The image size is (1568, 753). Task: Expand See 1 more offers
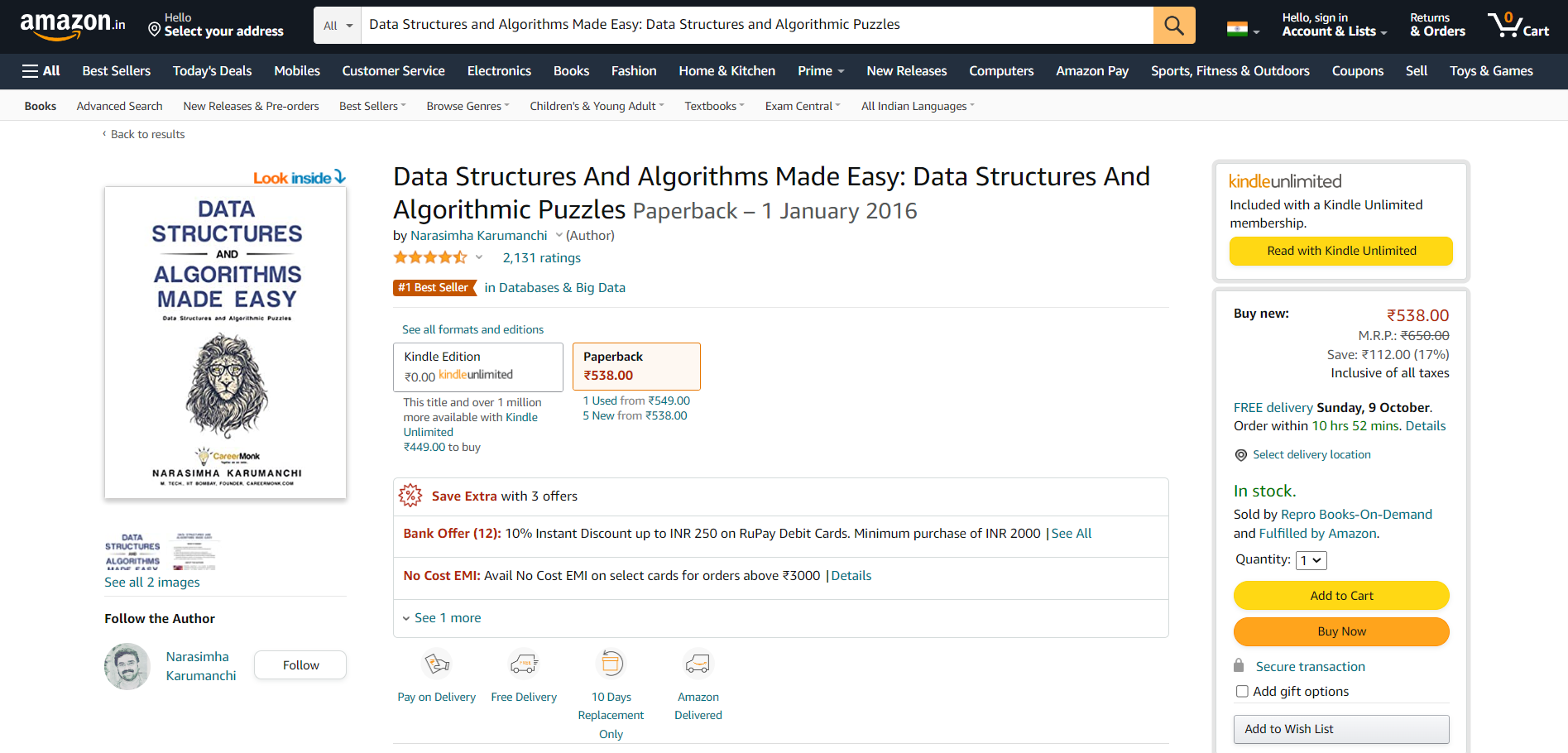click(442, 618)
